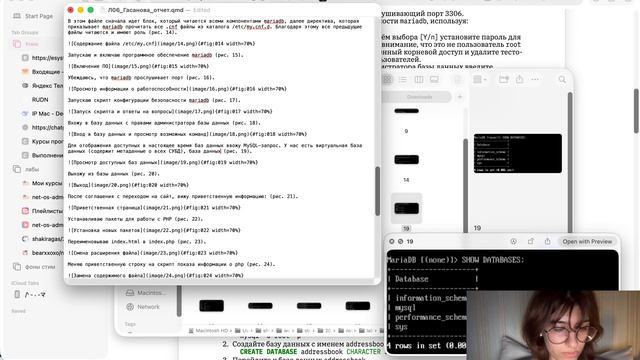
Task: Select Курсы прог tab in sidebar
Action: [43, 142]
